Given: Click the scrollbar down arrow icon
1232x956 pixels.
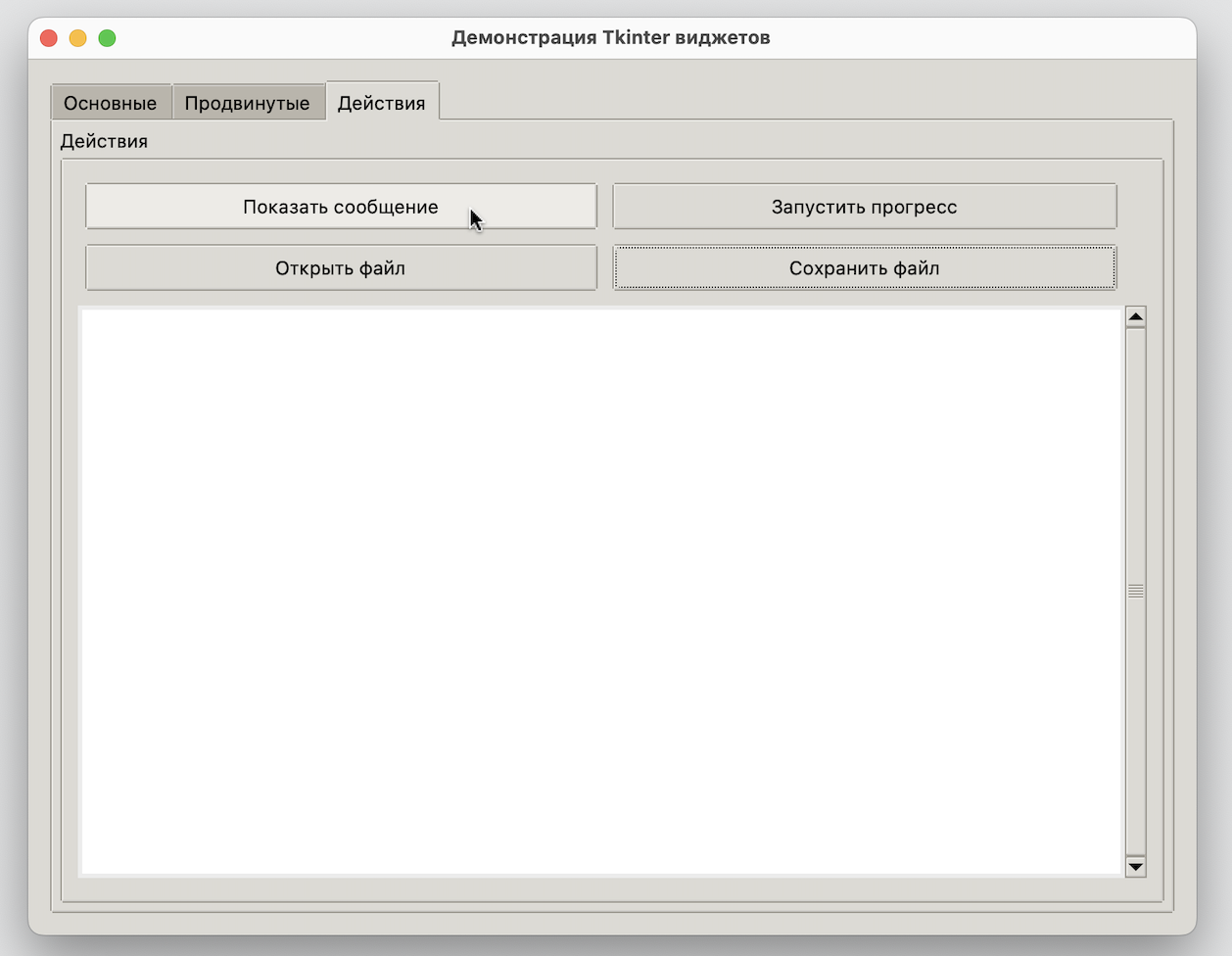Looking at the screenshot, I should [x=1134, y=866].
